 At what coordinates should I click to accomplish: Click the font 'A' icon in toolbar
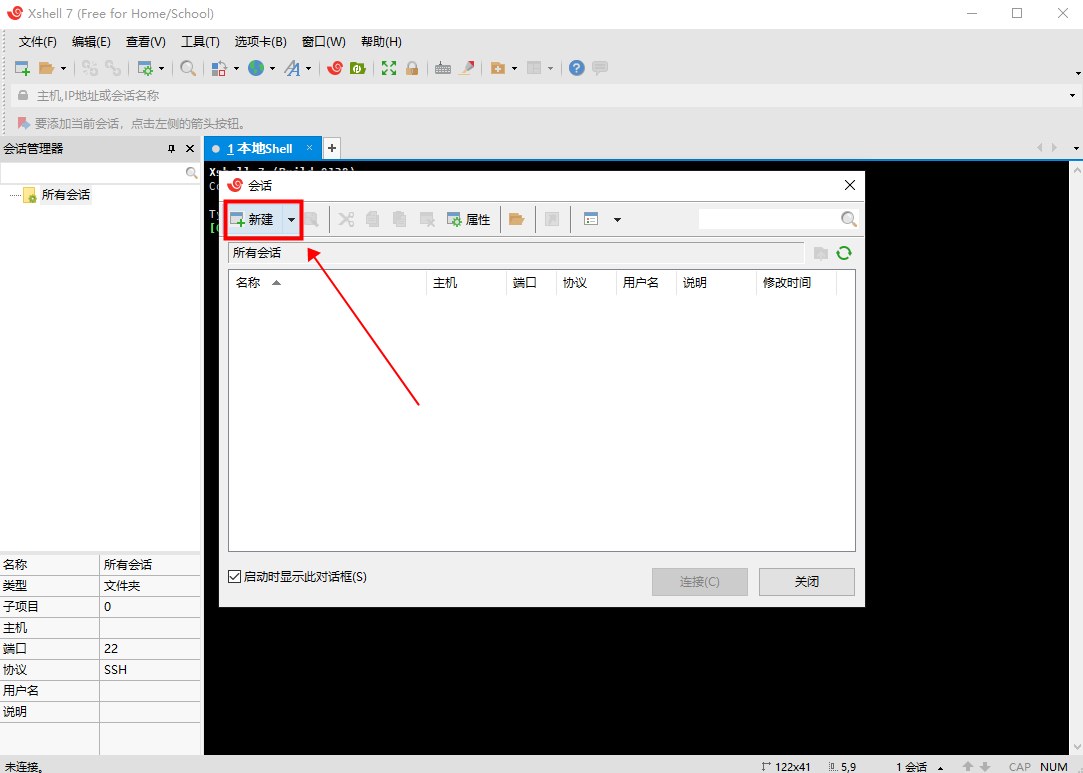coord(293,68)
